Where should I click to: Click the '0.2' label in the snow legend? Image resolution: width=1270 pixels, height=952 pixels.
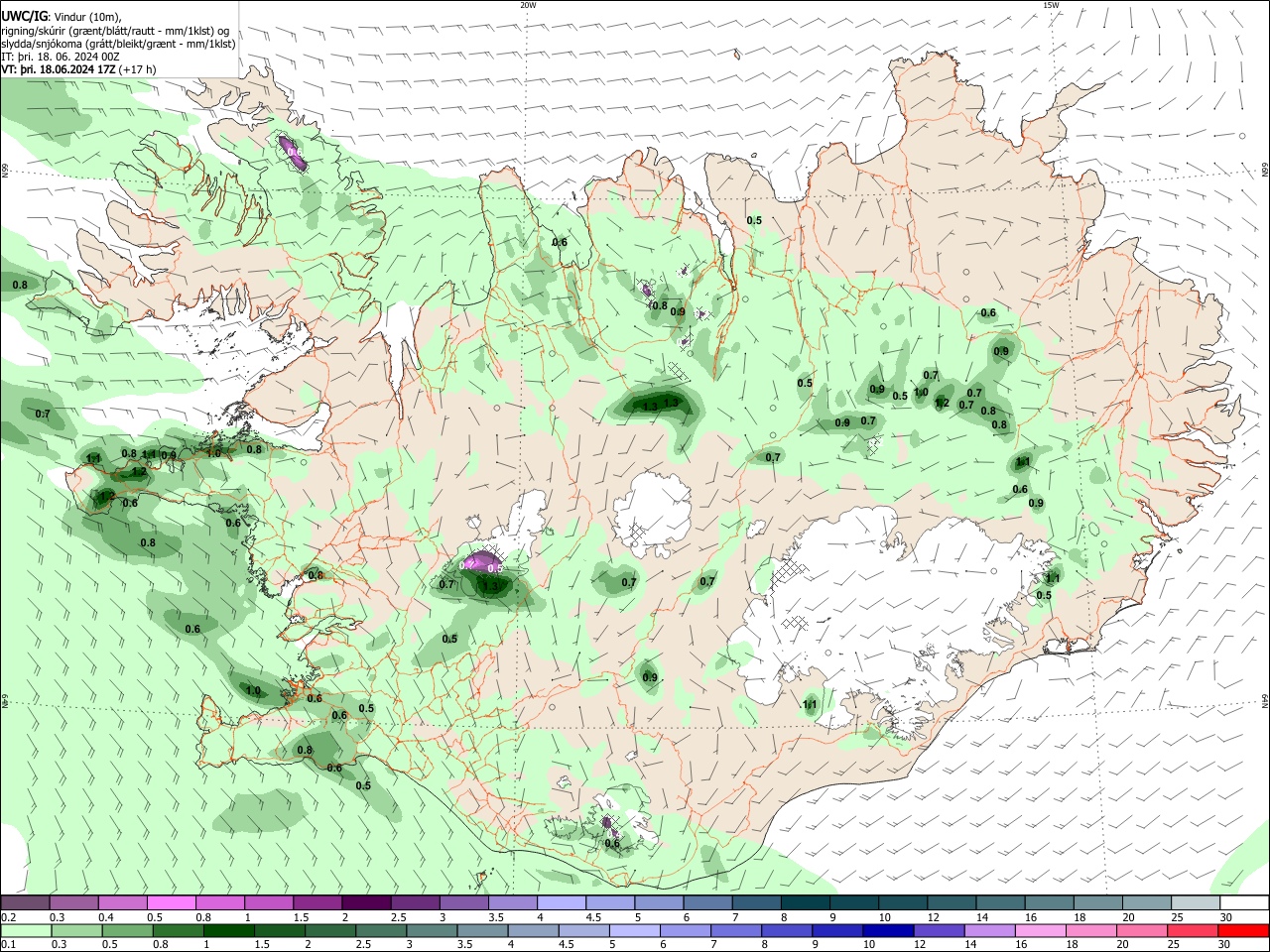8,918
